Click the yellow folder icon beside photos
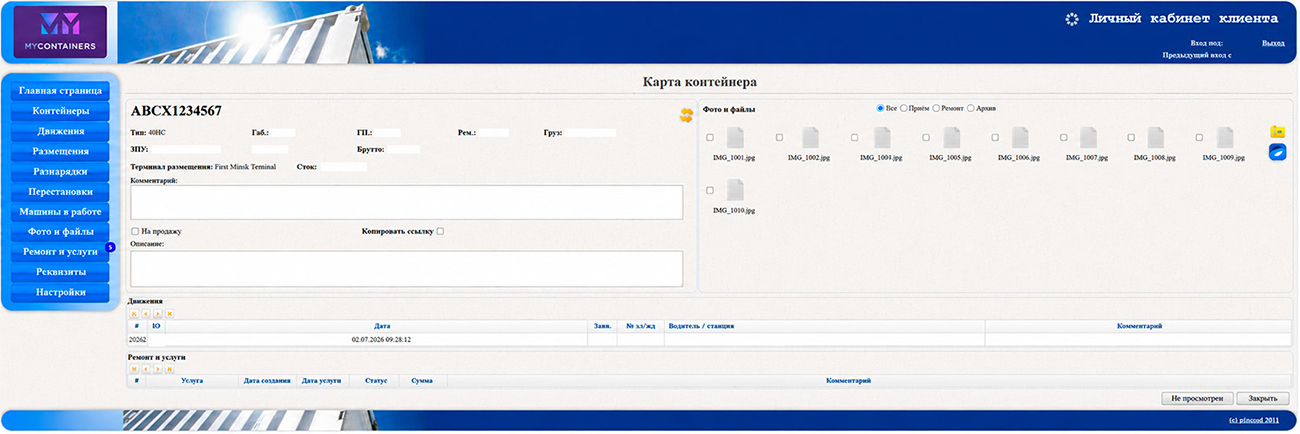Image resolution: width=1300 pixels, height=434 pixels. tap(1277, 131)
